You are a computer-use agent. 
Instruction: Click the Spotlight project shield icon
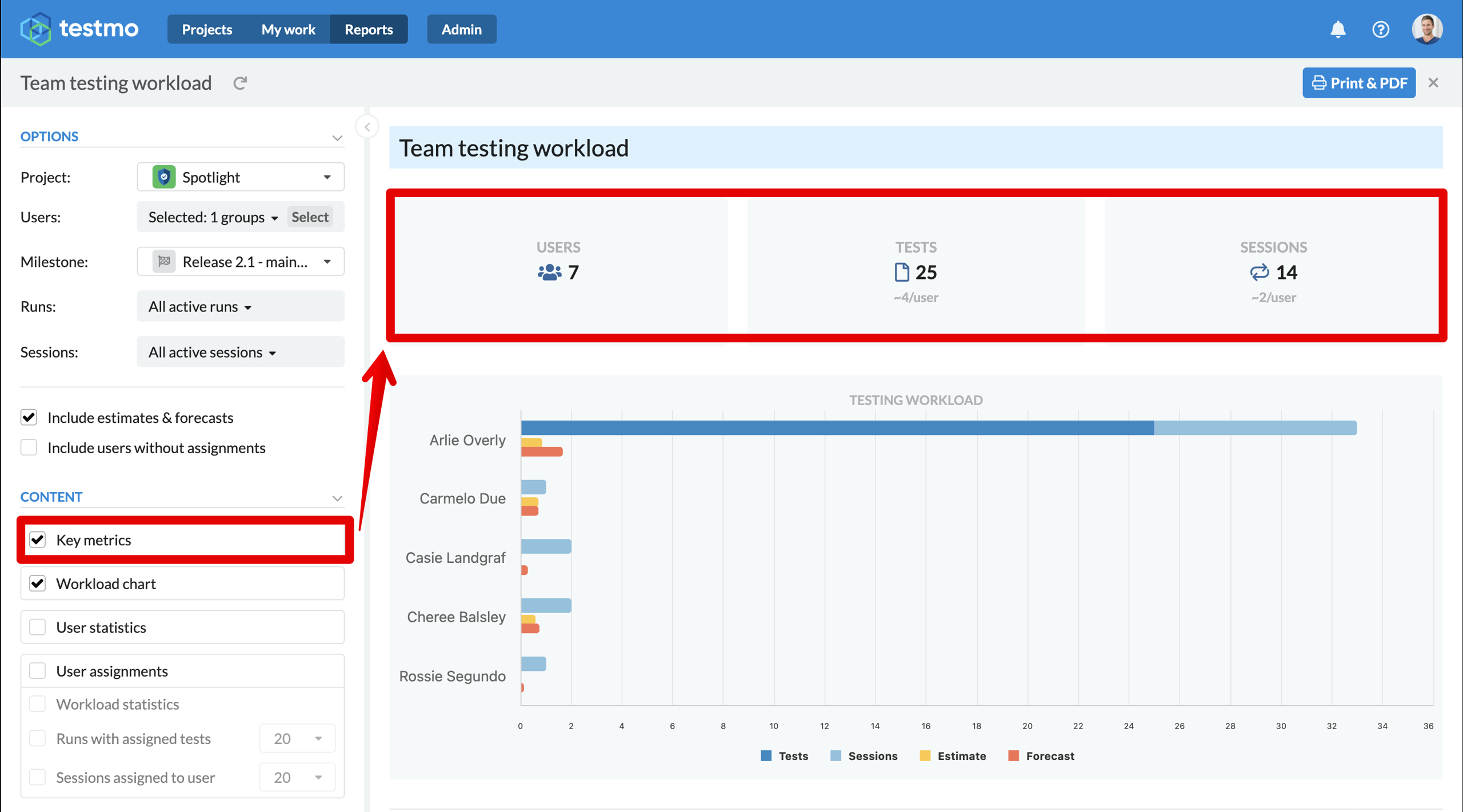tap(164, 177)
